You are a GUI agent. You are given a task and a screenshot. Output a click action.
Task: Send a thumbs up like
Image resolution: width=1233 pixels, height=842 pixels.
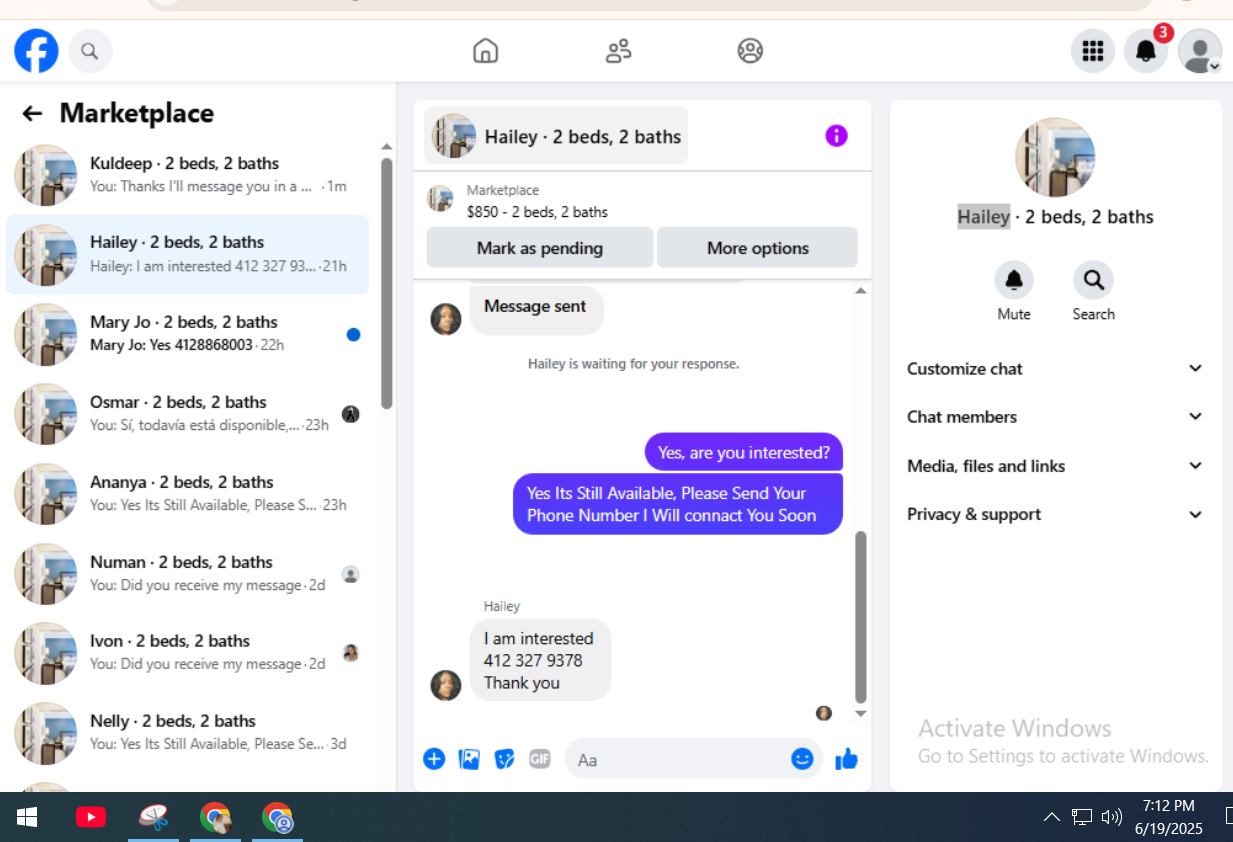(847, 759)
